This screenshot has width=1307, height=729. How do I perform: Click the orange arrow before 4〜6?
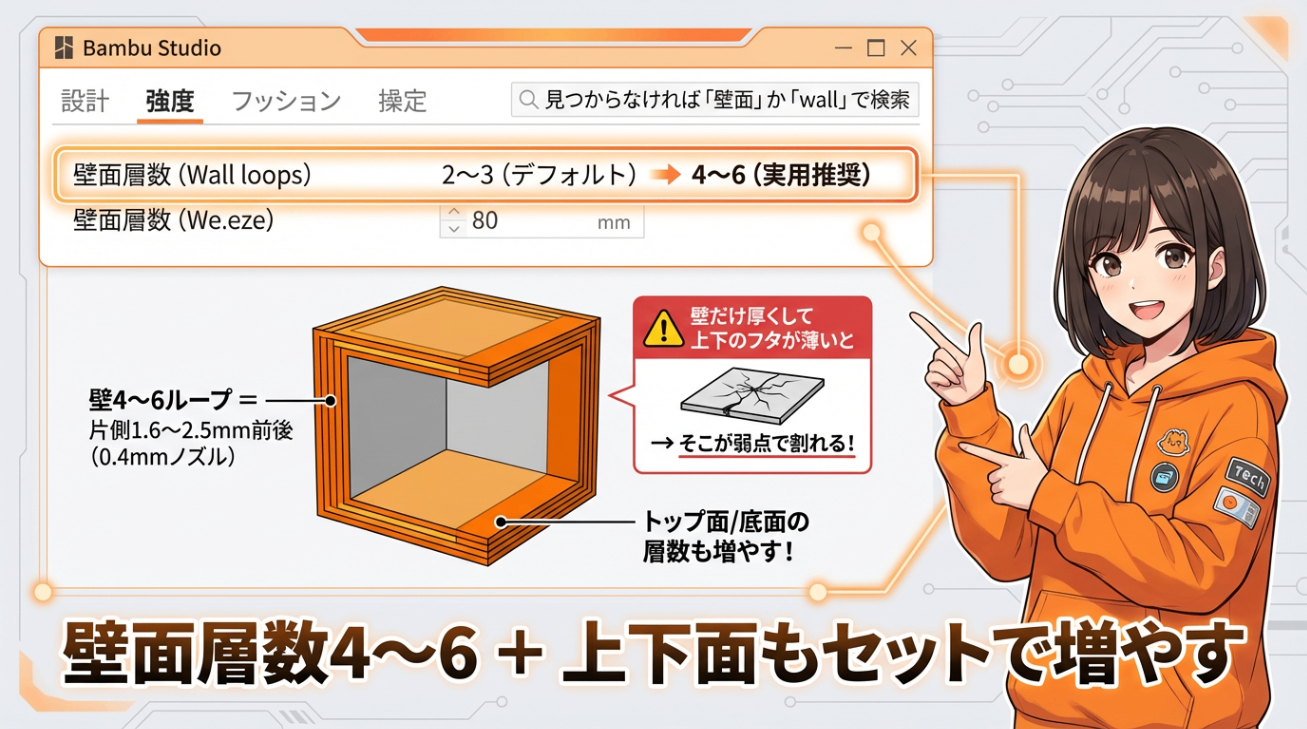[665, 176]
